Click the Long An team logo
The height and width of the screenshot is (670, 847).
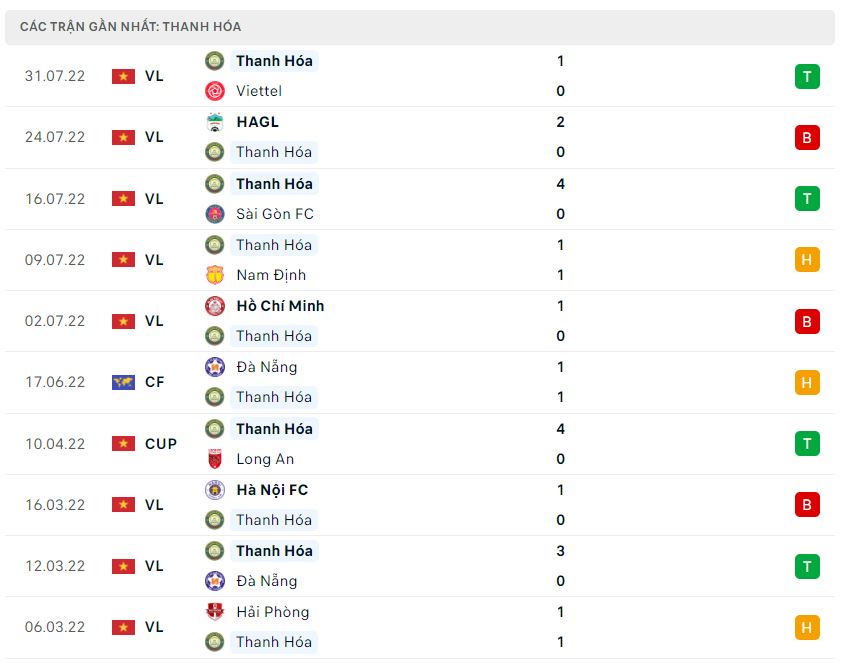pos(214,459)
